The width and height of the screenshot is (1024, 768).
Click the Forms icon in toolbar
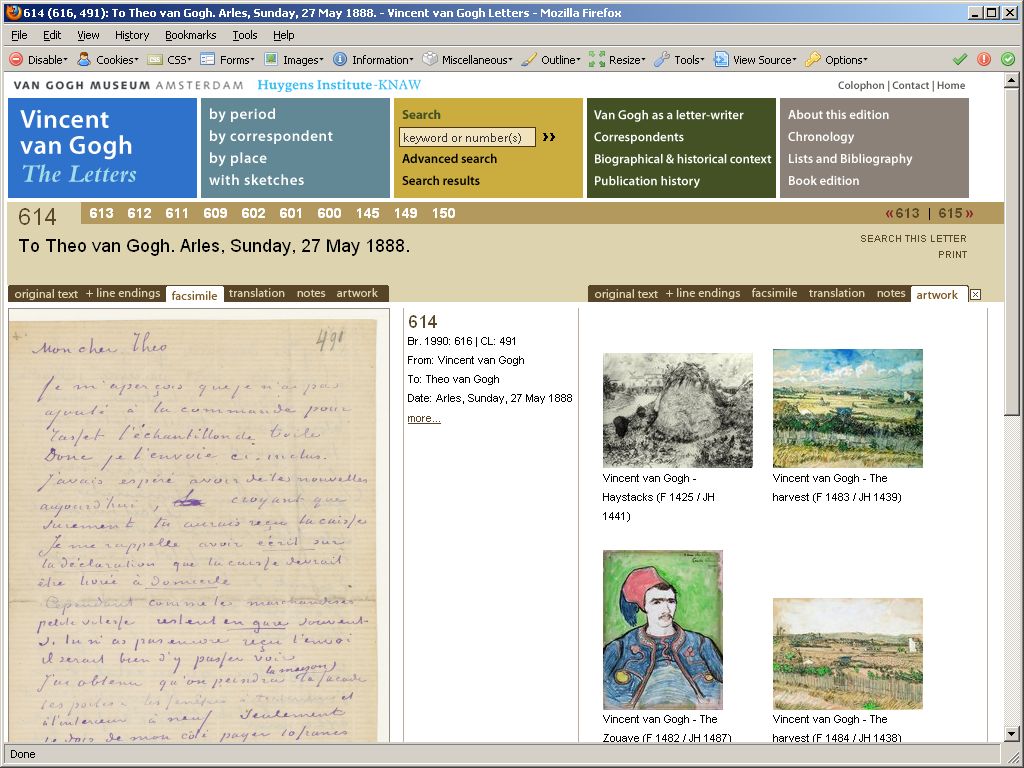pos(208,59)
